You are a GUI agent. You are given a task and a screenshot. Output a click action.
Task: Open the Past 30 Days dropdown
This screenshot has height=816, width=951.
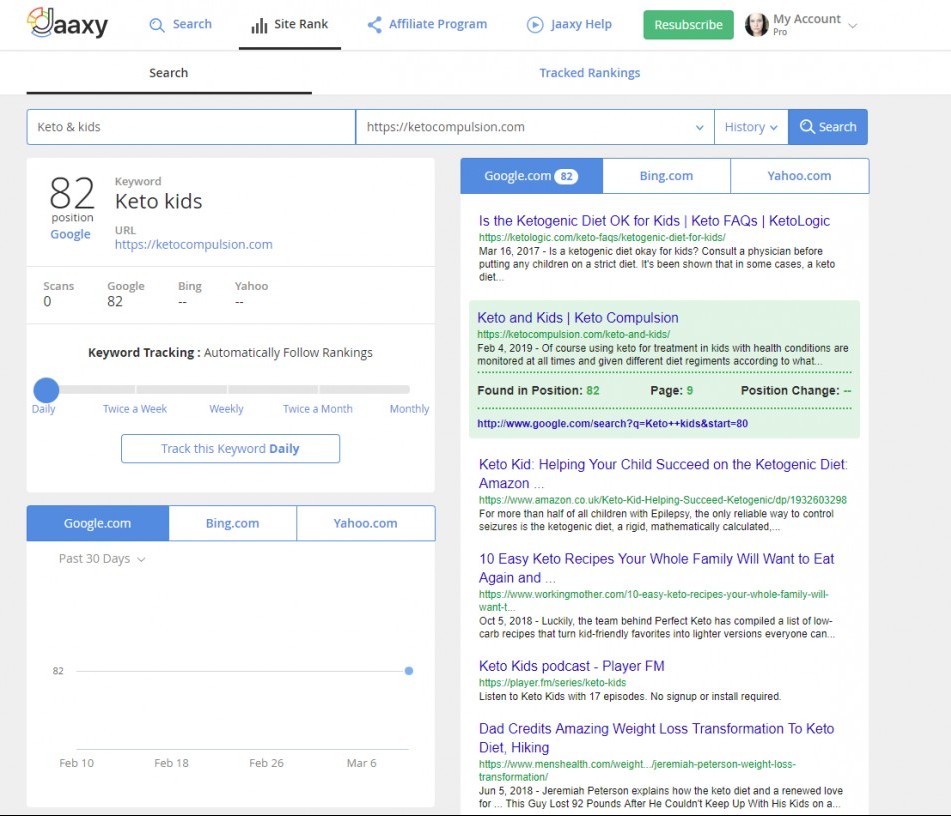click(x=102, y=559)
